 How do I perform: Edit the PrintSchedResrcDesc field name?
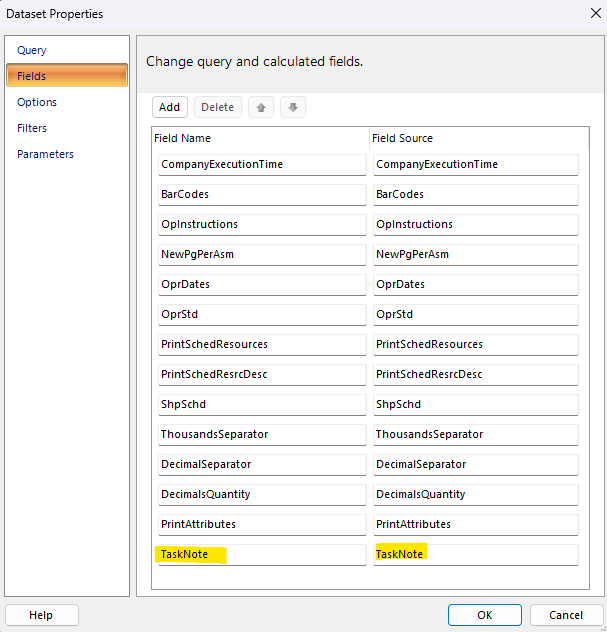tap(261, 374)
